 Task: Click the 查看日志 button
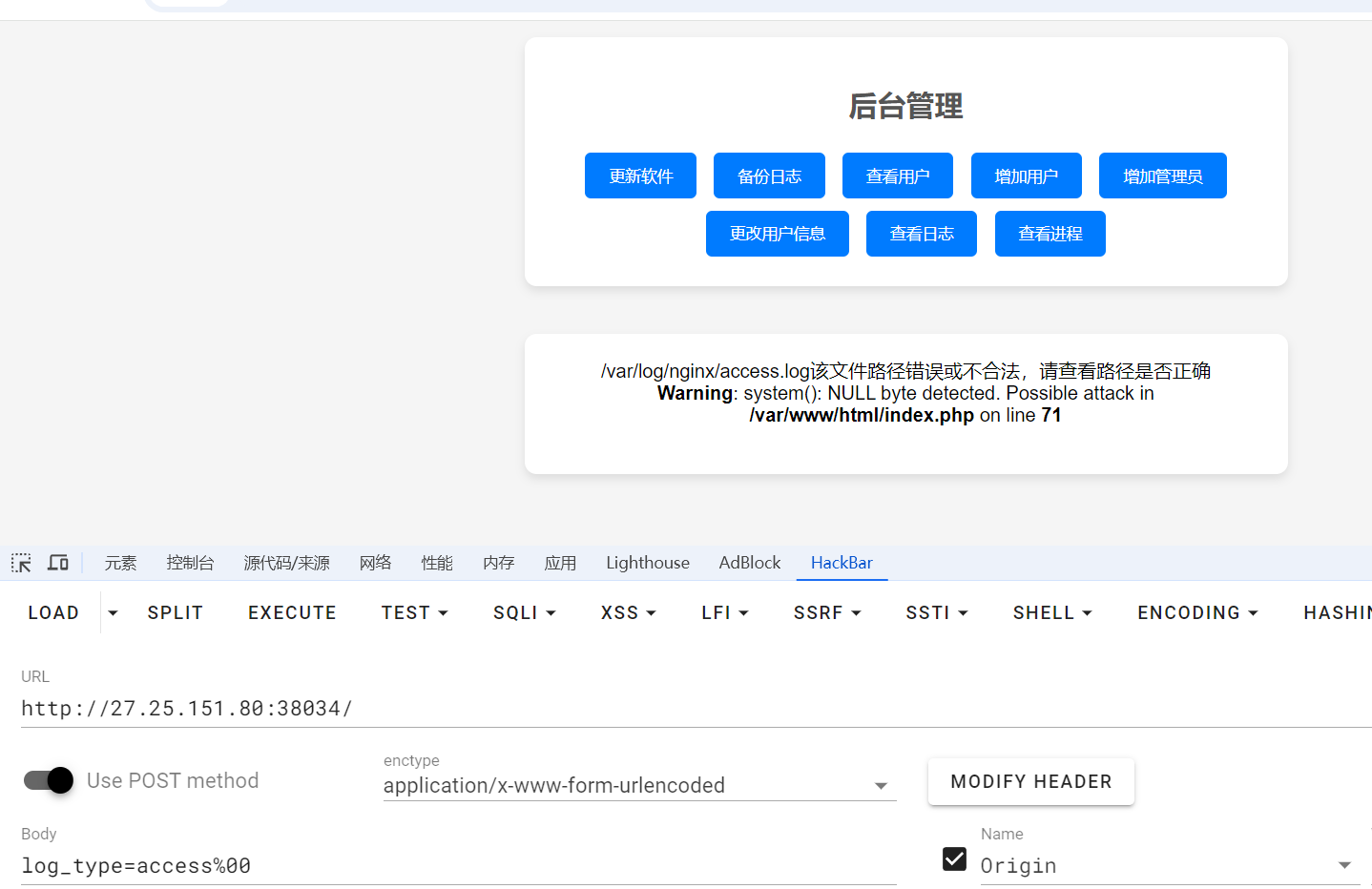coord(921,234)
